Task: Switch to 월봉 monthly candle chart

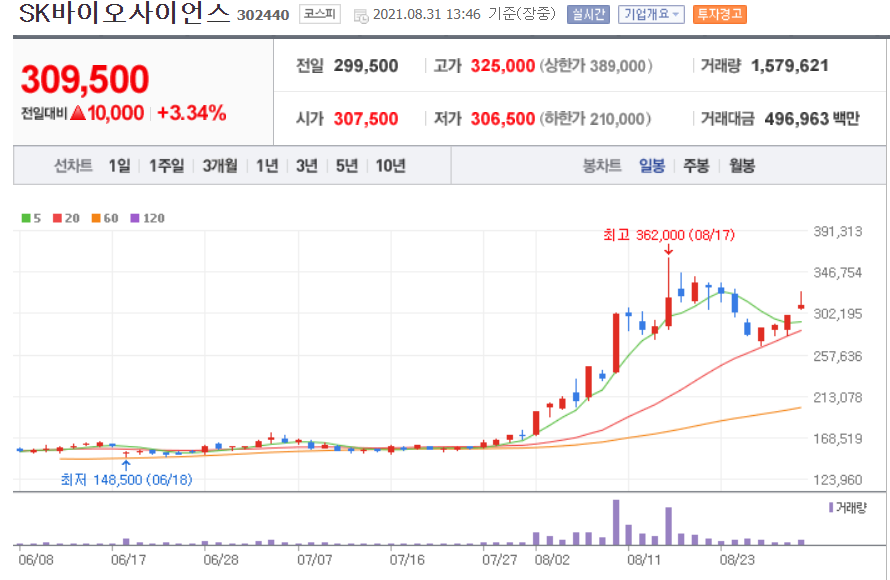Action: tap(742, 166)
